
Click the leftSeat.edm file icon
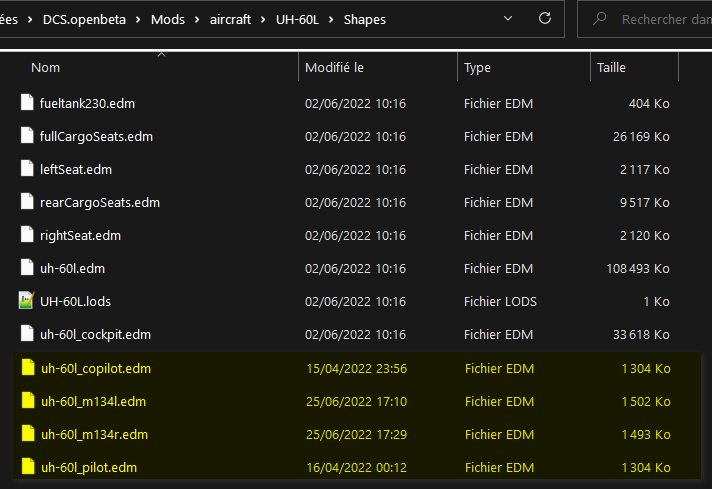pyautogui.click(x=27, y=168)
